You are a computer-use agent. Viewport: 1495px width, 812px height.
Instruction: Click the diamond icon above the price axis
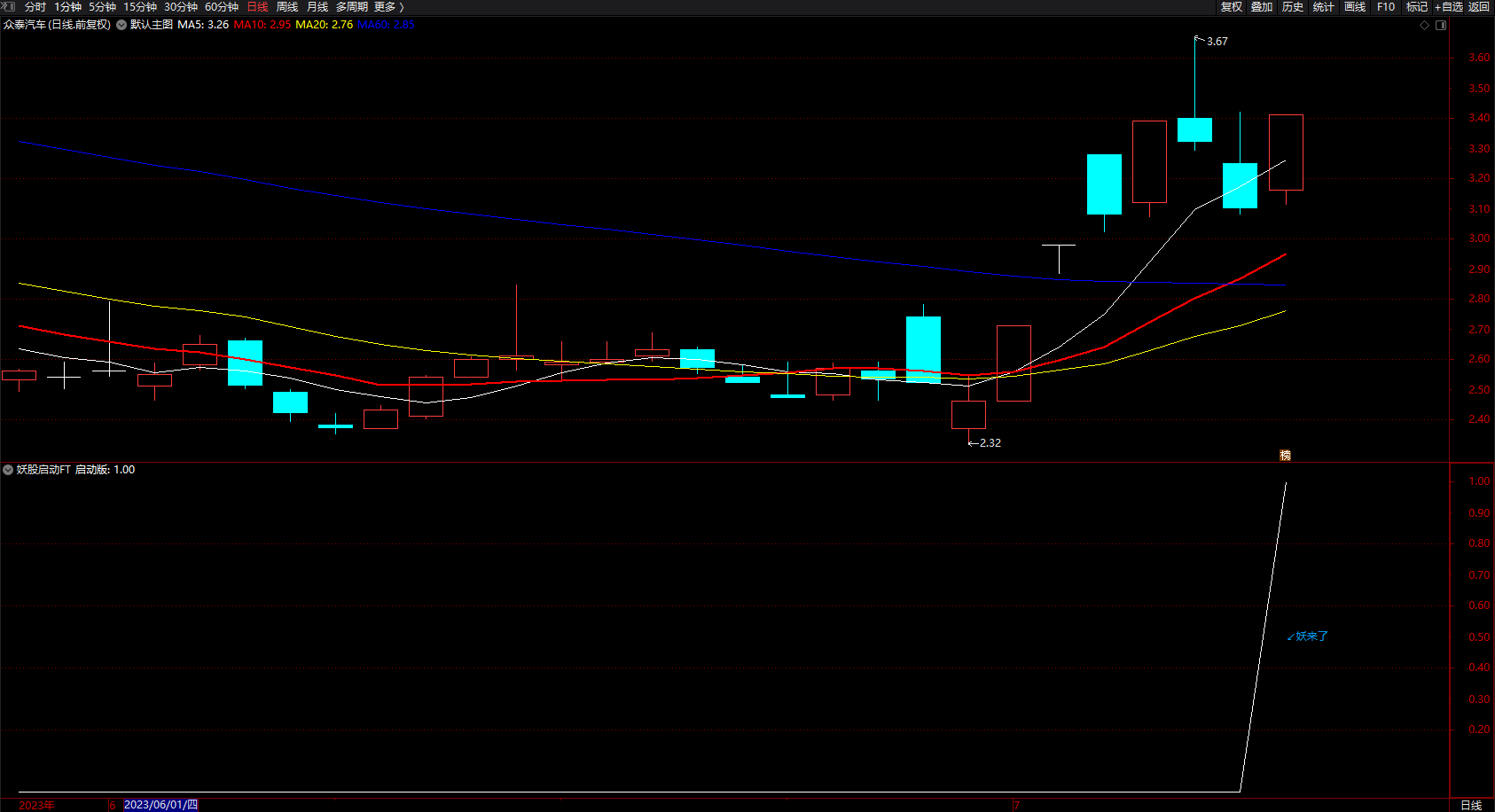(1425, 25)
